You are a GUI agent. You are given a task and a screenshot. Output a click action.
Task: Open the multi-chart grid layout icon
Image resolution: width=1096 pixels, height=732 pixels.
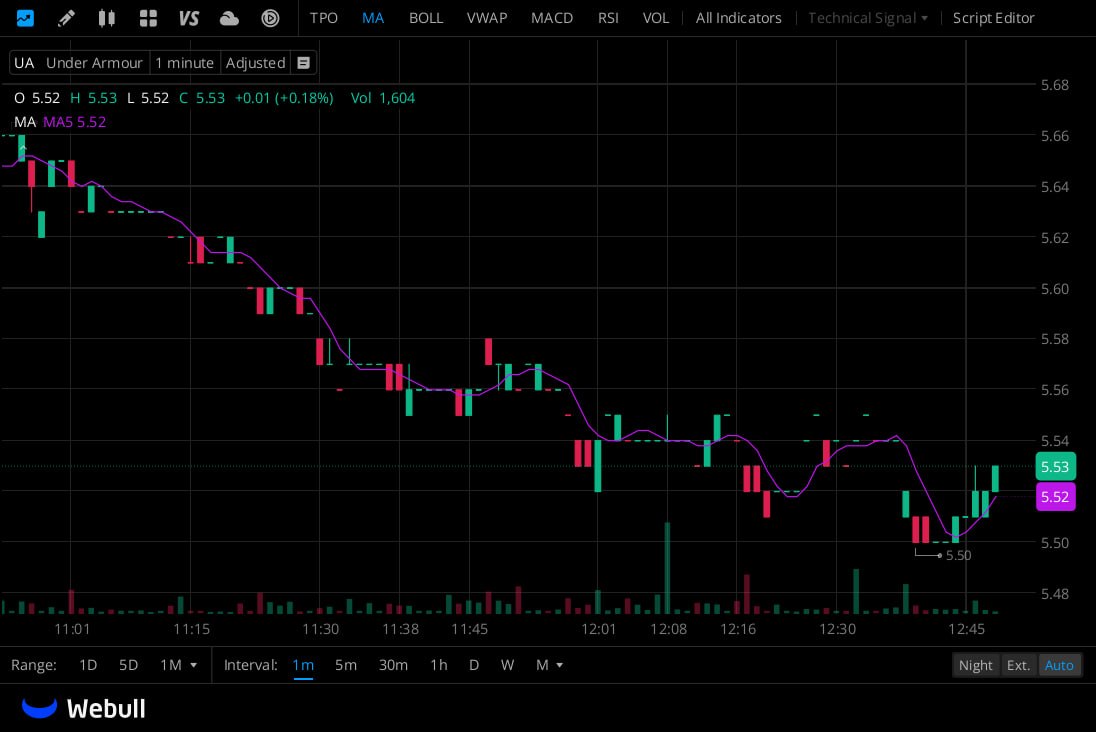click(x=148, y=18)
